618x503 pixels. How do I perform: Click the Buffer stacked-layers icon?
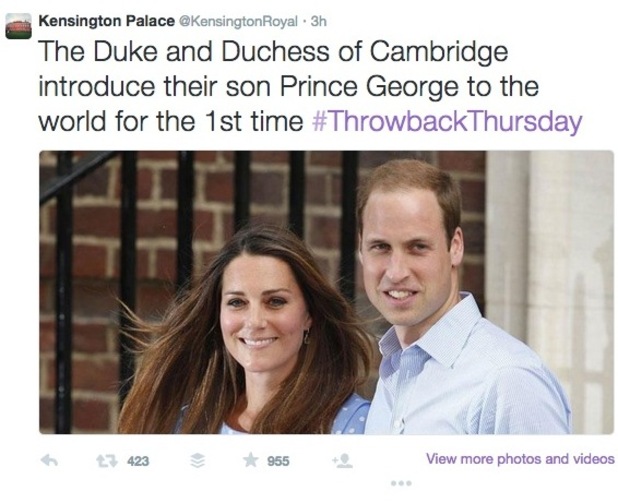click(x=198, y=460)
